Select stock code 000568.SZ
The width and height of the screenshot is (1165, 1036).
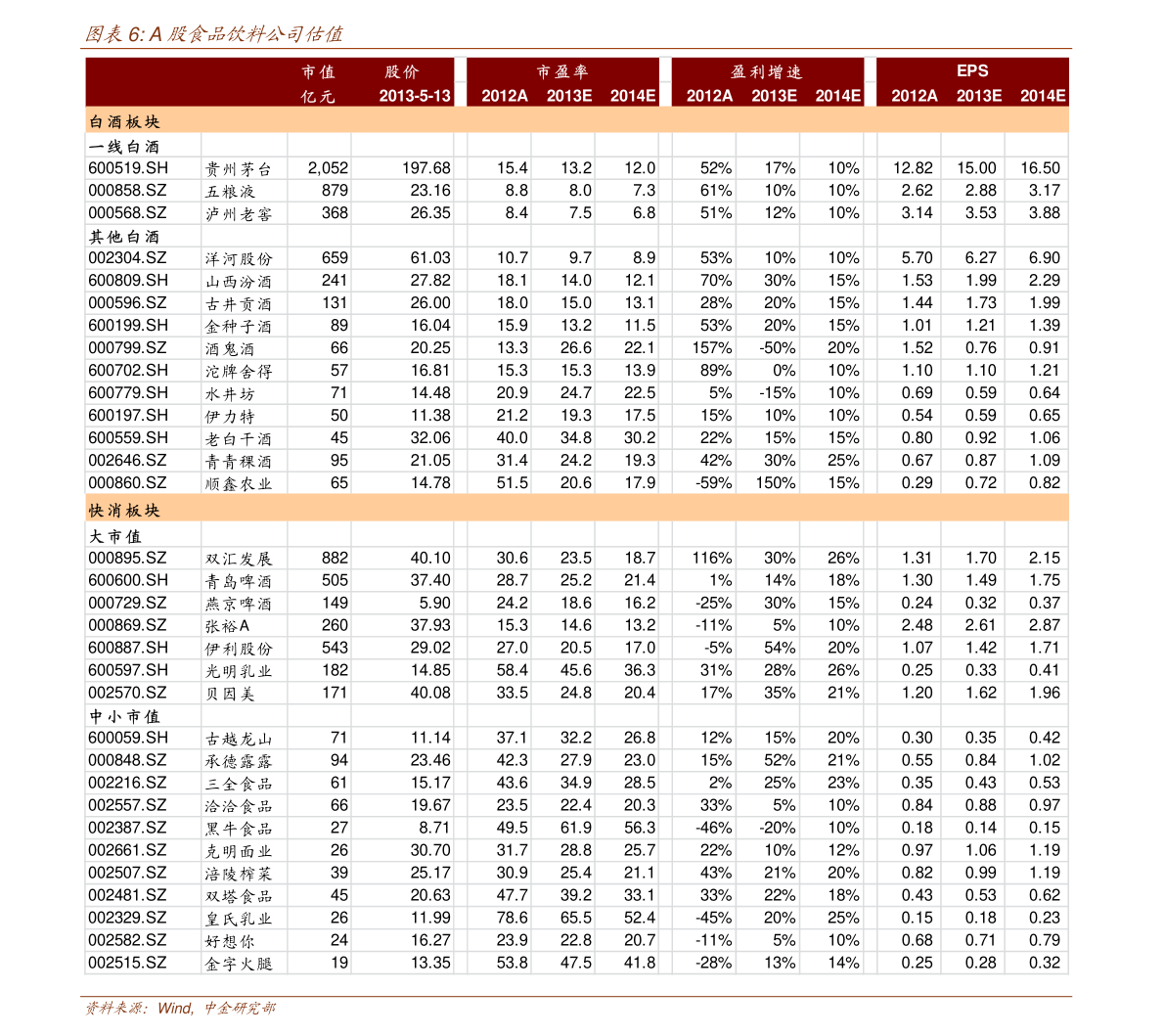(x=127, y=213)
